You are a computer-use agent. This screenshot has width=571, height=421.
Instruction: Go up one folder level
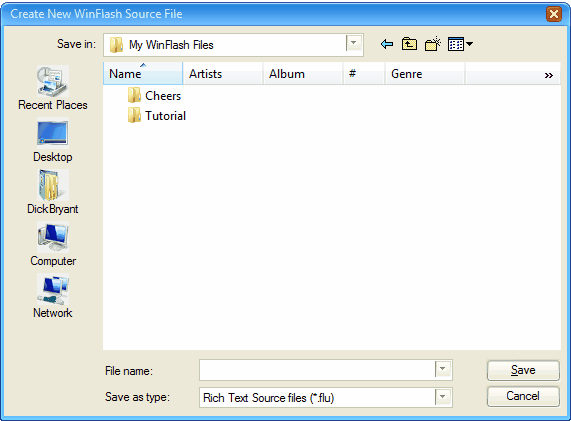[x=409, y=44]
